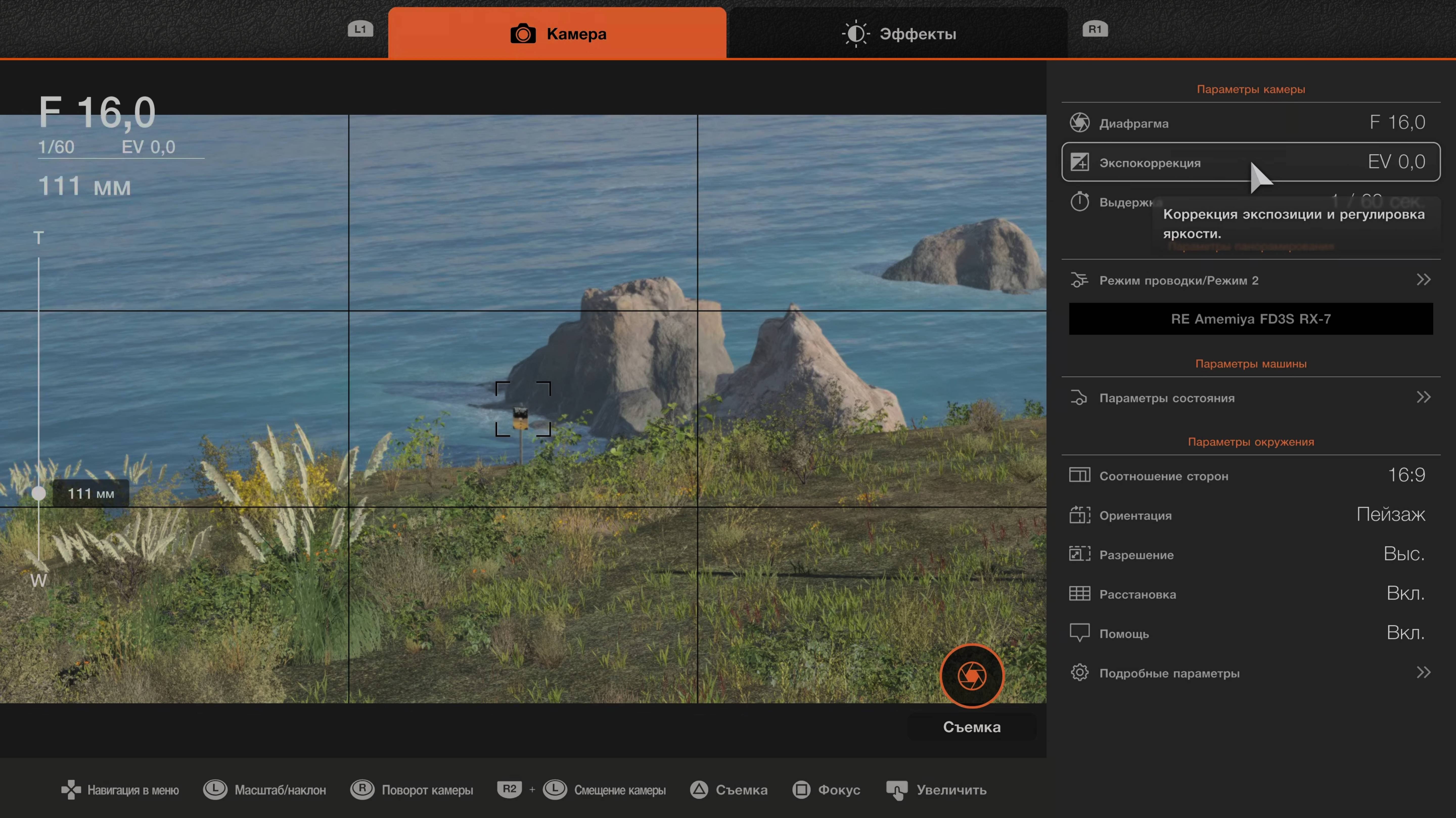The width and height of the screenshot is (1456, 818).
Task: Click the aperture icon beside Диафрагма
Action: pyautogui.click(x=1080, y=122)
